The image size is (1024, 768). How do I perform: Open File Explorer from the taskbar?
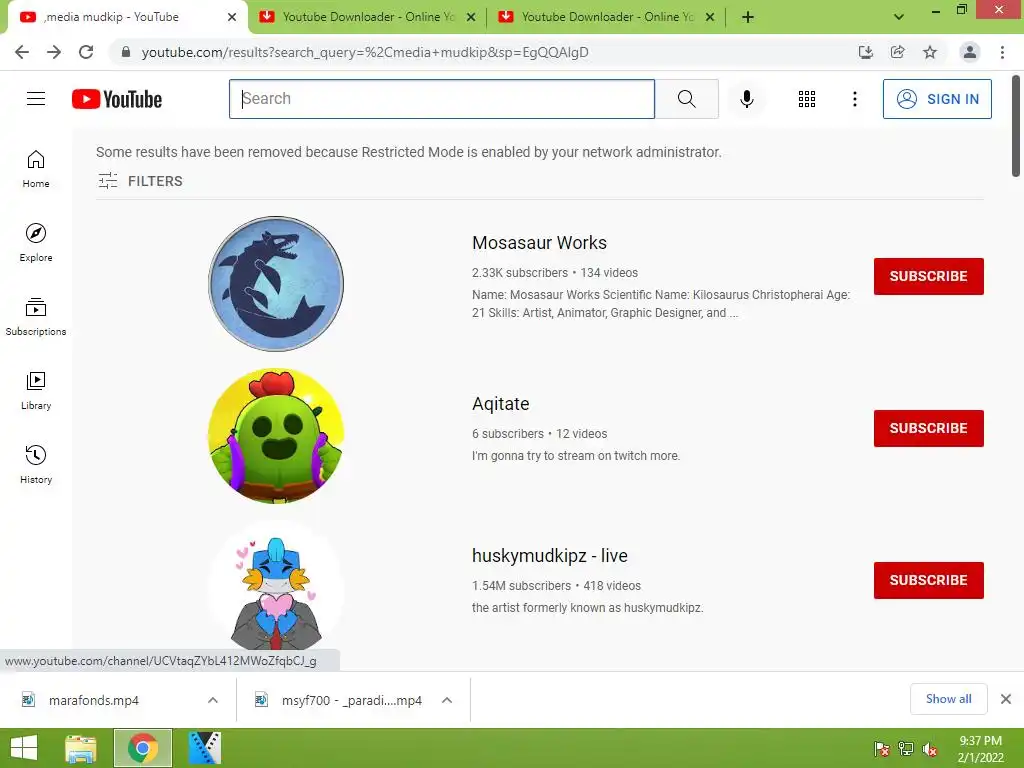pos(81,748)
